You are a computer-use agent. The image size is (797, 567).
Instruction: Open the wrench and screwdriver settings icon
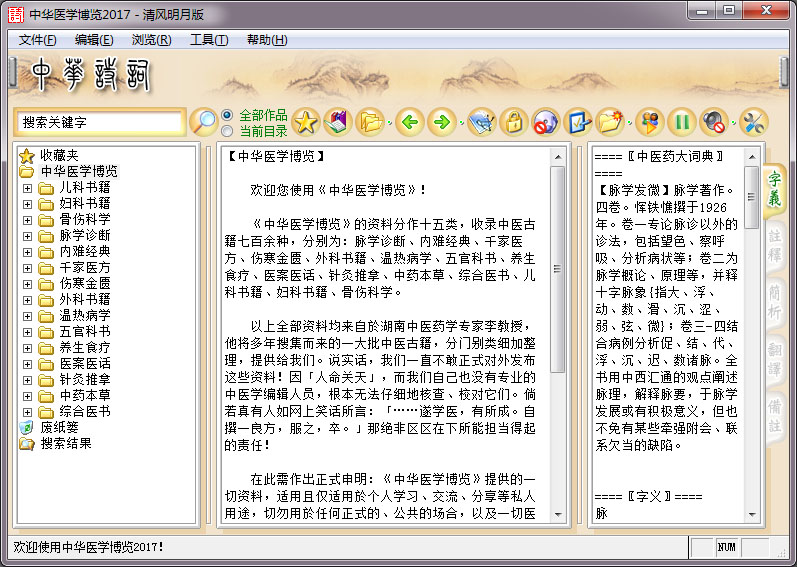(x=753, y=122)
